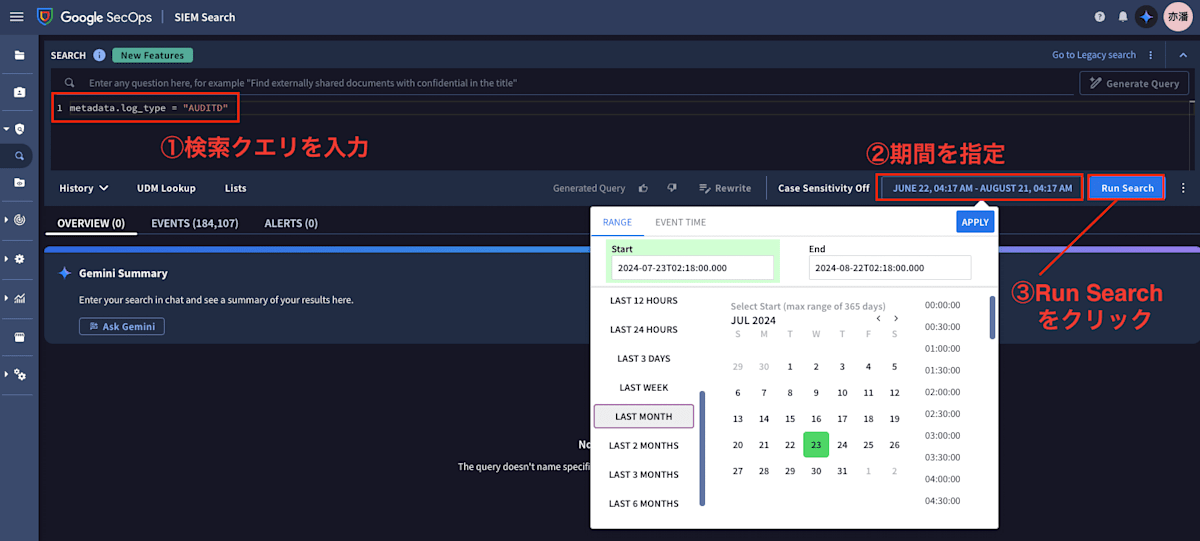The width and height of the screenshot is (1200, 541).
Task: Open the marketplace storefront icon in the sidebar
Action: [x=19, y=337]
